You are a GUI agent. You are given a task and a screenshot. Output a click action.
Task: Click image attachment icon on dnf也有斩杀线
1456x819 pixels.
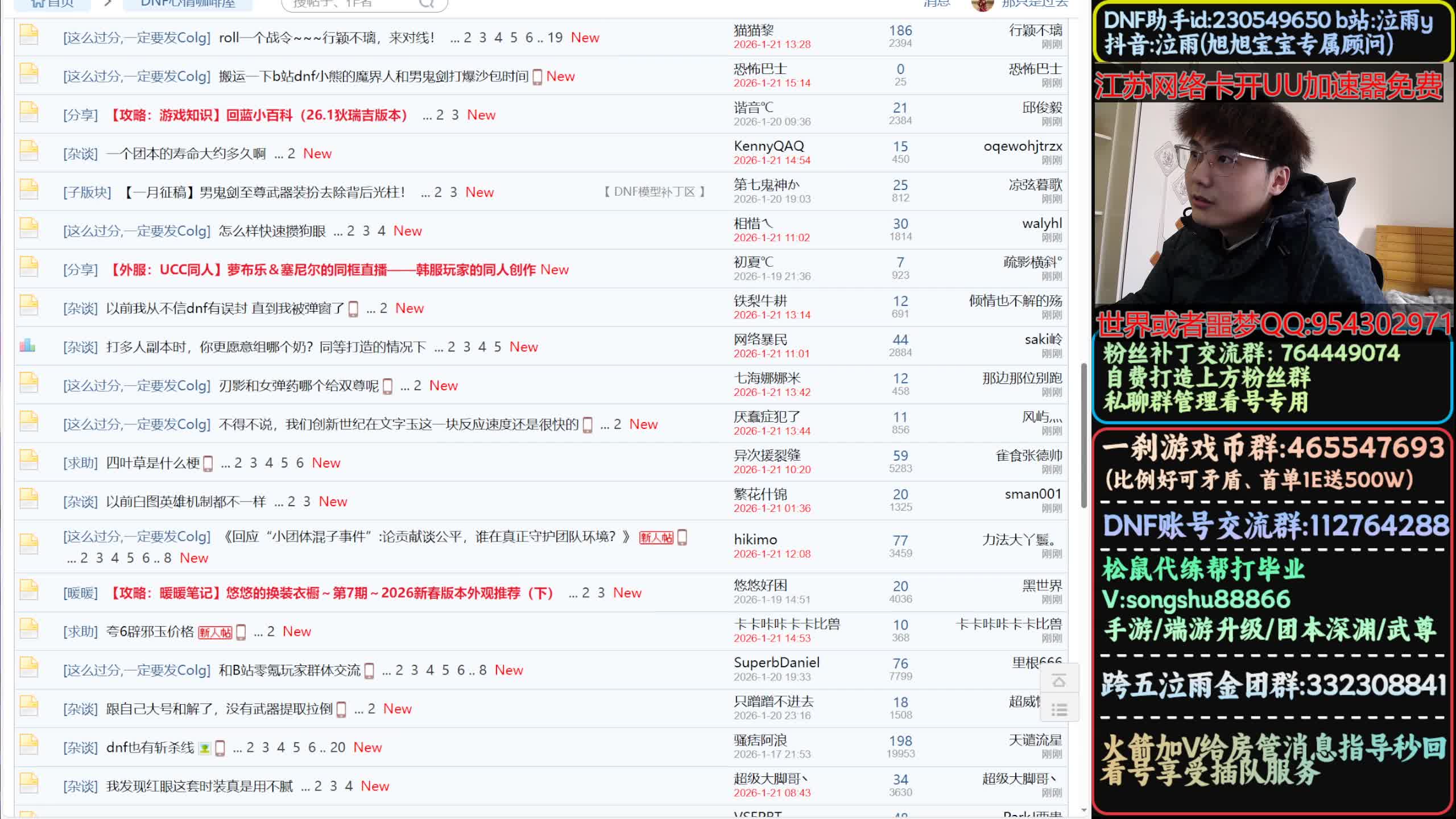pos(205,748)
